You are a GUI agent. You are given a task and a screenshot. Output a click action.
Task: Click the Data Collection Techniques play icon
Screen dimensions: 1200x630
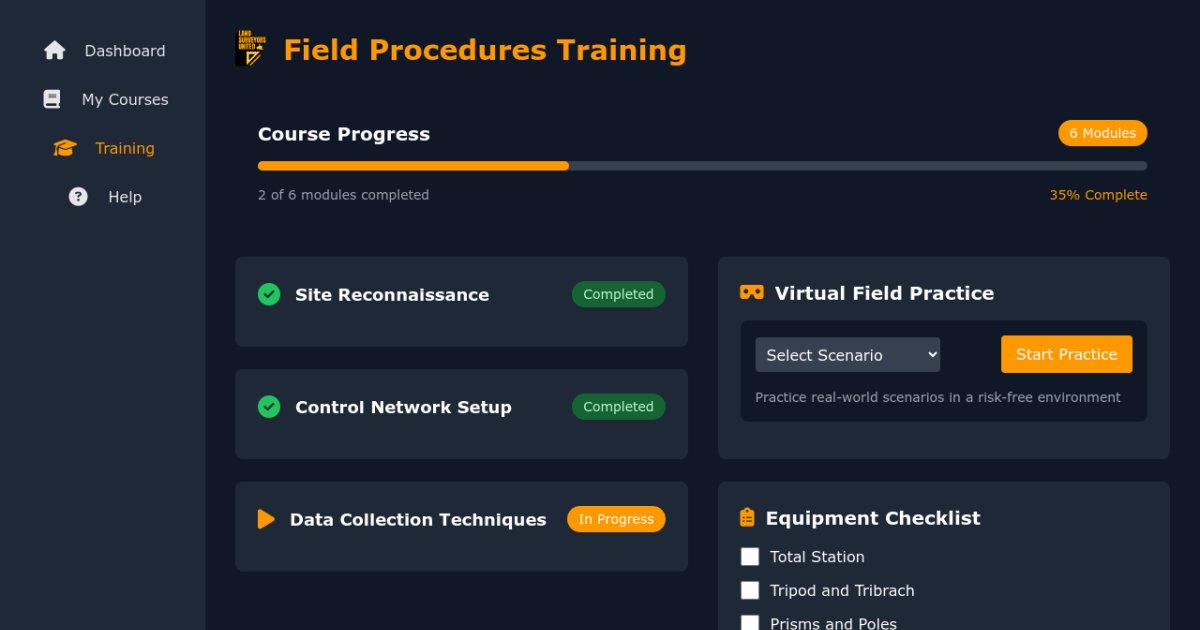pyautogui.click(x=266, y=520)
